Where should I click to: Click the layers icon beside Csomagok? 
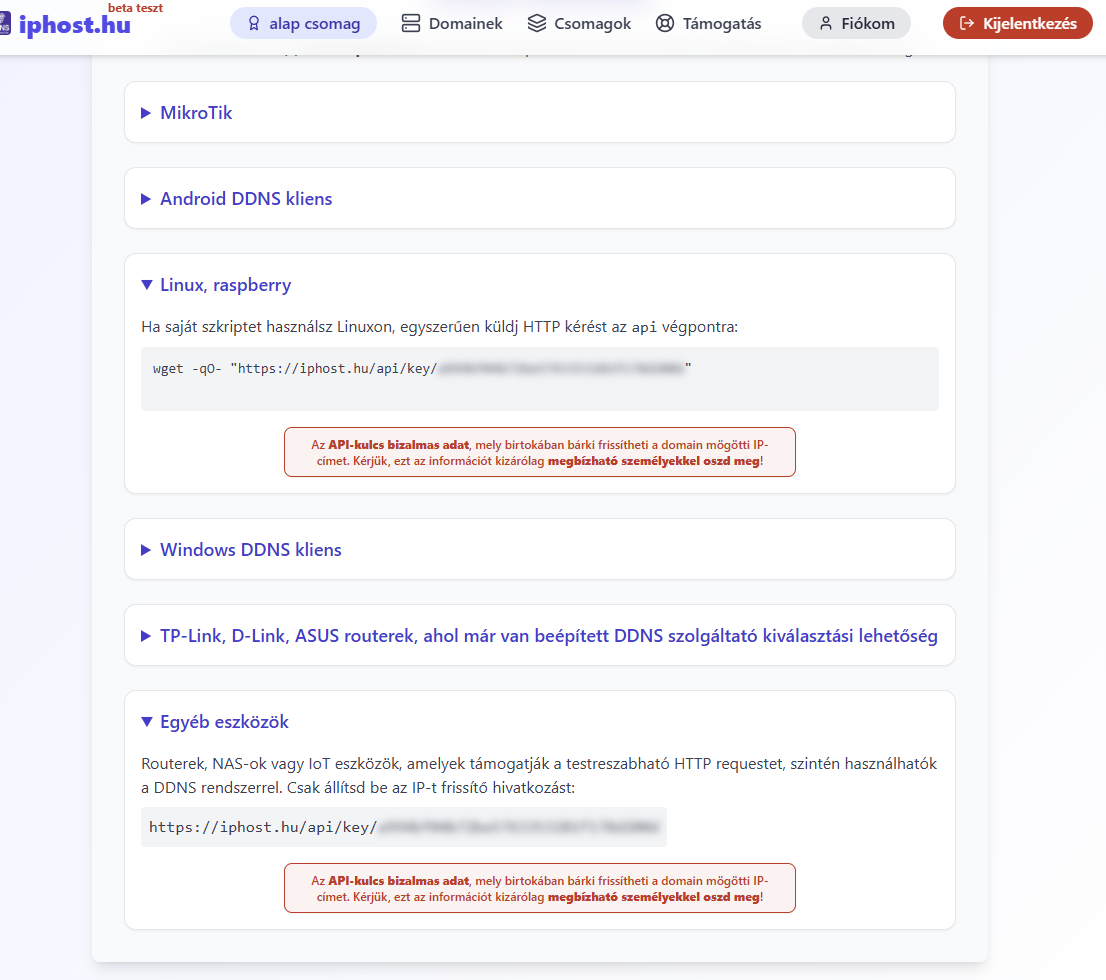click(x=537, y=24)
